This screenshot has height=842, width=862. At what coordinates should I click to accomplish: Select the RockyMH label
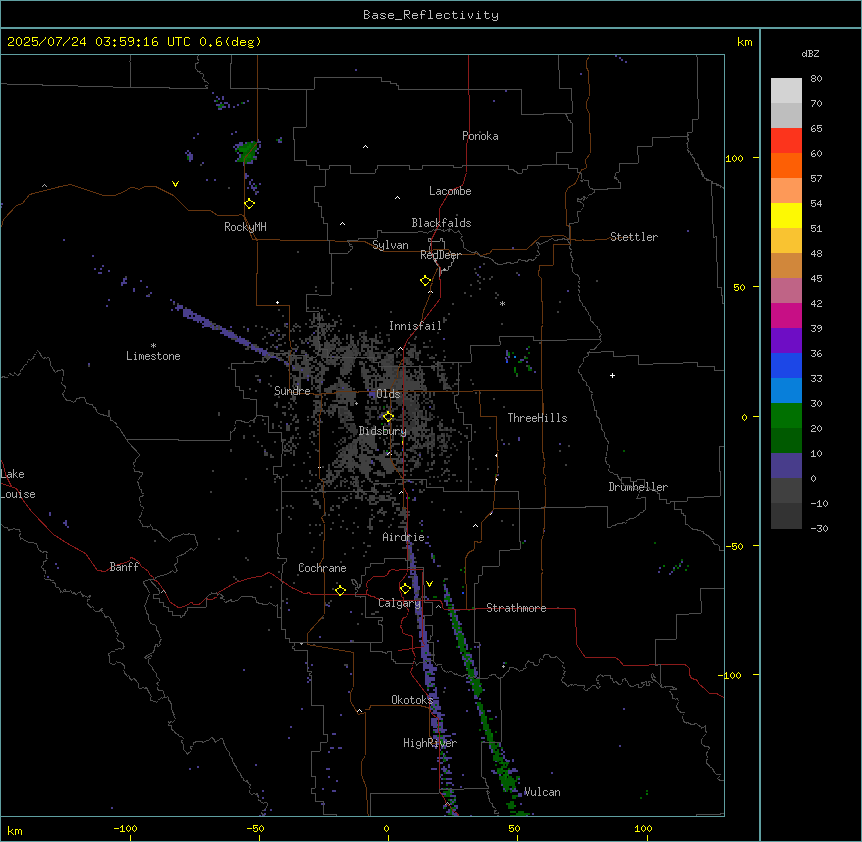pyautogui.click(x=245, y=227)
